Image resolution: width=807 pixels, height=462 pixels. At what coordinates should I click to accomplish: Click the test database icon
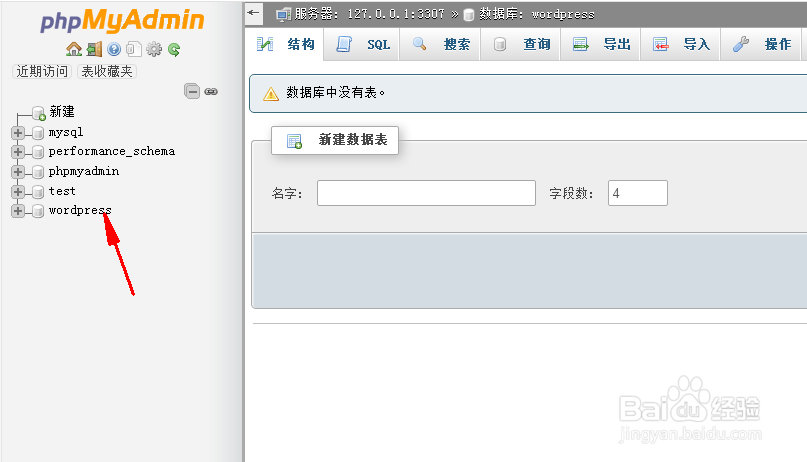(38, 192)
